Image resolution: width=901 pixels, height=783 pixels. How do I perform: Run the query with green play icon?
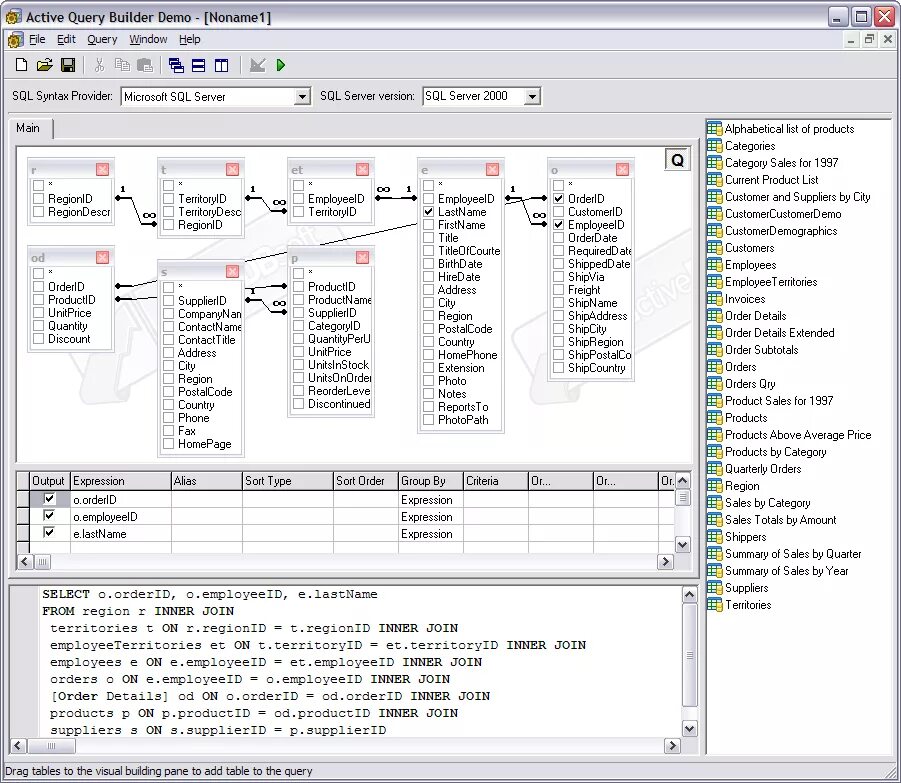click(x=281, y=65)
